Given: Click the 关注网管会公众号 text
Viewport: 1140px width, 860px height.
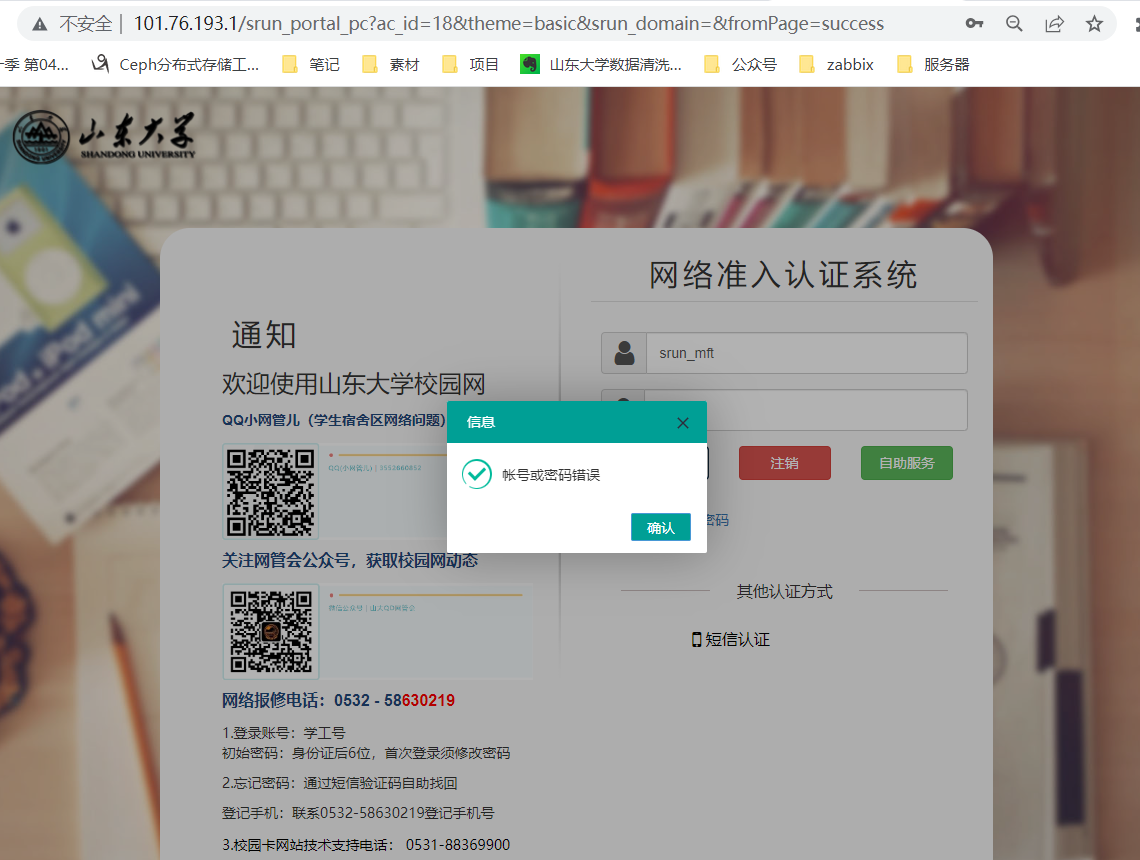Looking at the screenshot, I should coord(350,560).
